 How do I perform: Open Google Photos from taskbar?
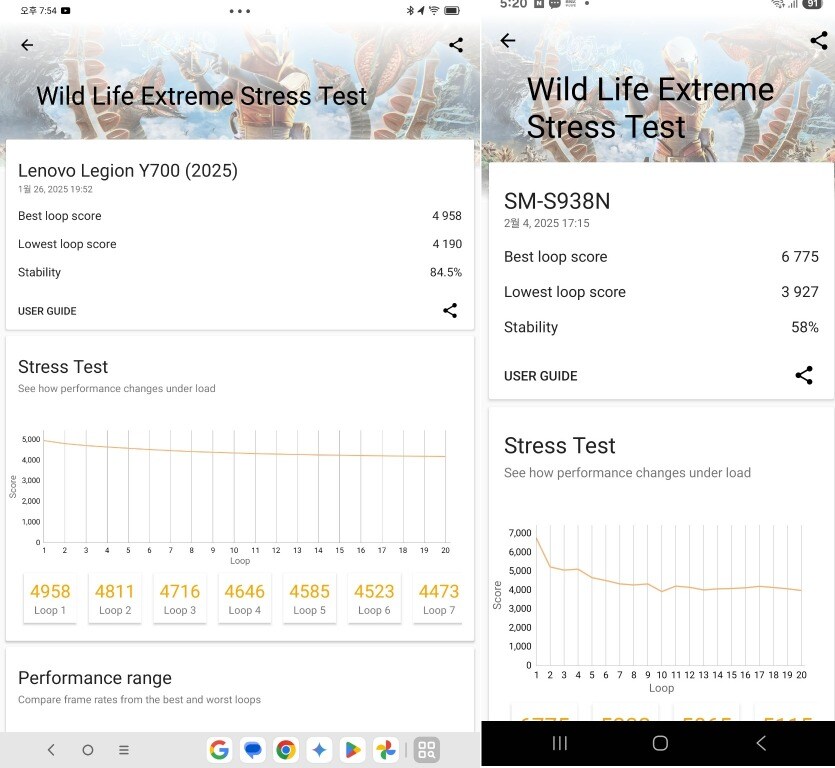point(385,750)
